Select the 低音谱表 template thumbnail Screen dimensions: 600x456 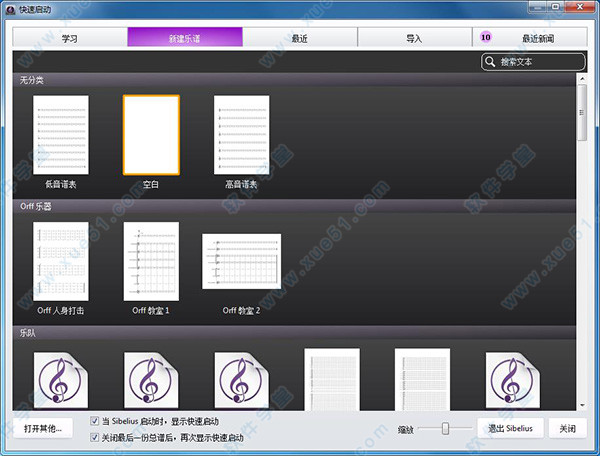pyautogui.click(x=60, y=135)
